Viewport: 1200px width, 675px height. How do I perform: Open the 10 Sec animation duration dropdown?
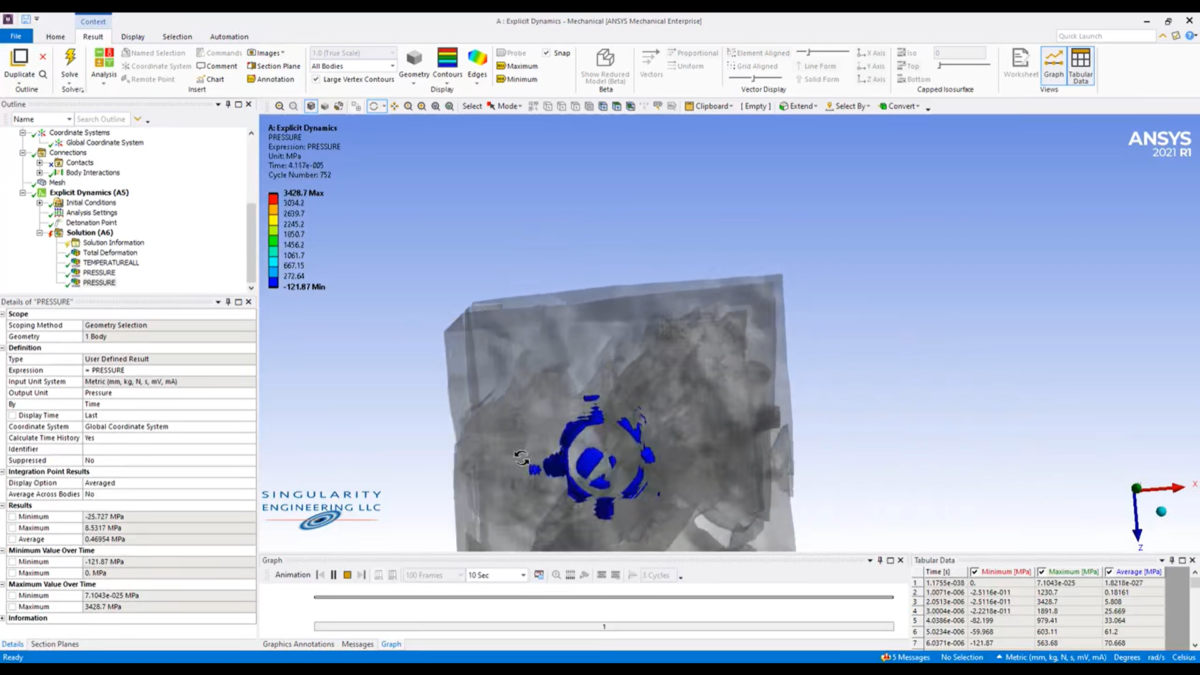pyautogui.click(x=497, y=575)
